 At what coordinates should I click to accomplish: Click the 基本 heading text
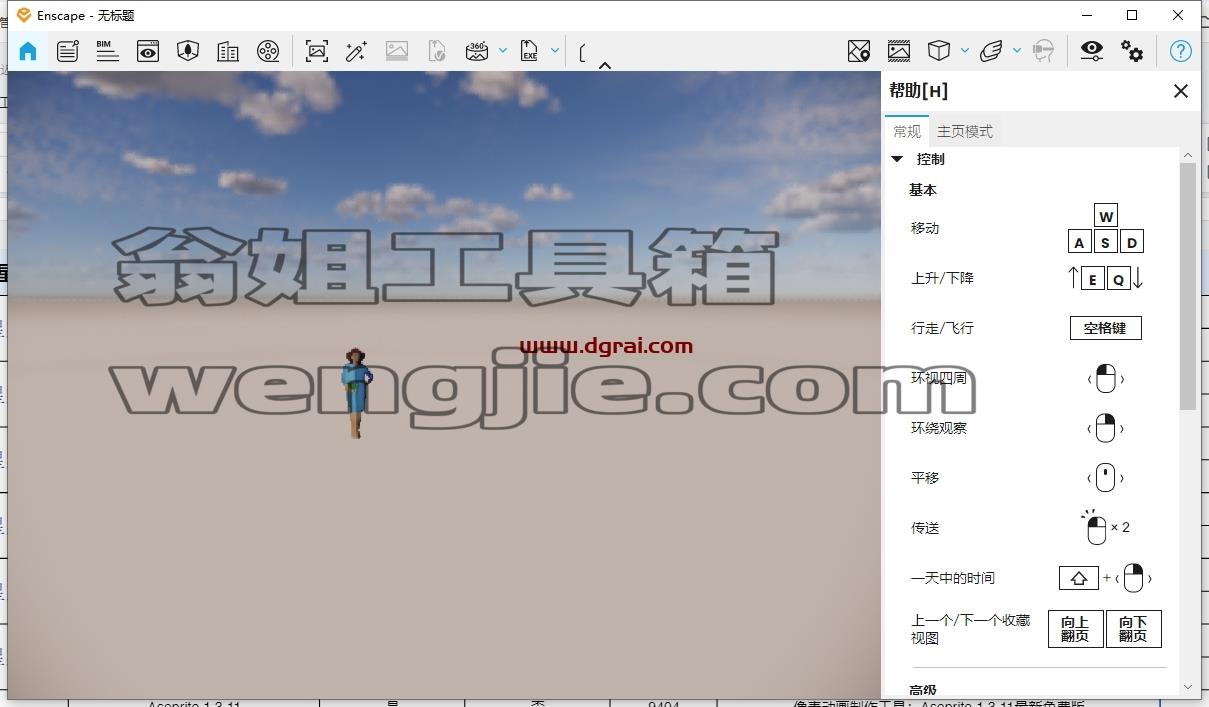(x=923, y=190)
